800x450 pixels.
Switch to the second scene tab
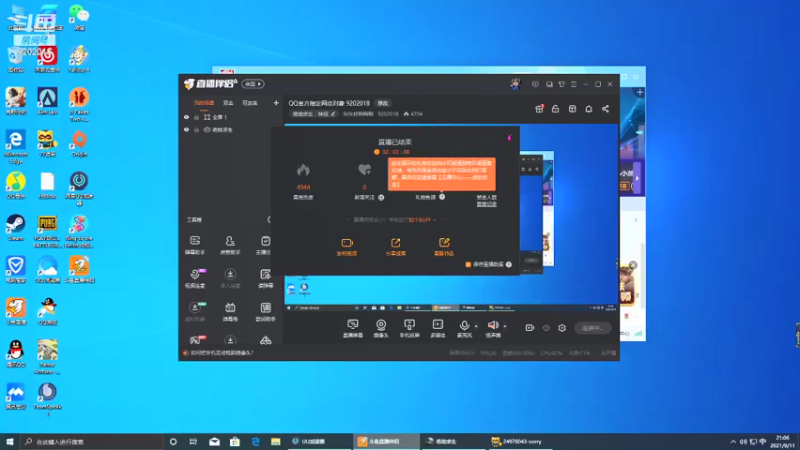(x=228, y=103)
